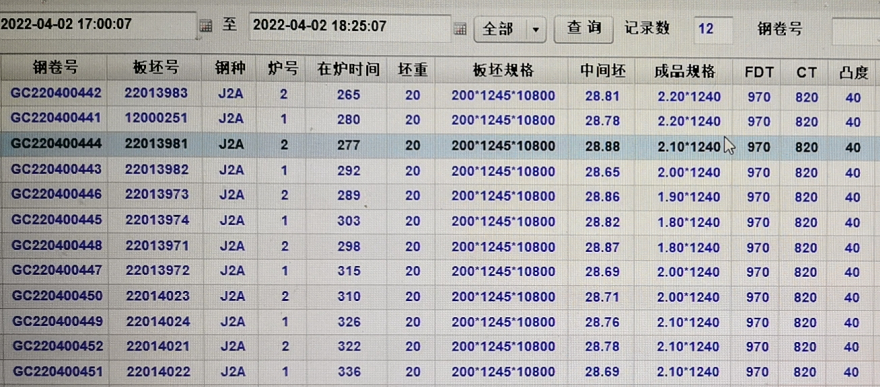Screen dimensions: 880x387
Task: Click slab number 22013972
Action: click(x=158, y=271)
